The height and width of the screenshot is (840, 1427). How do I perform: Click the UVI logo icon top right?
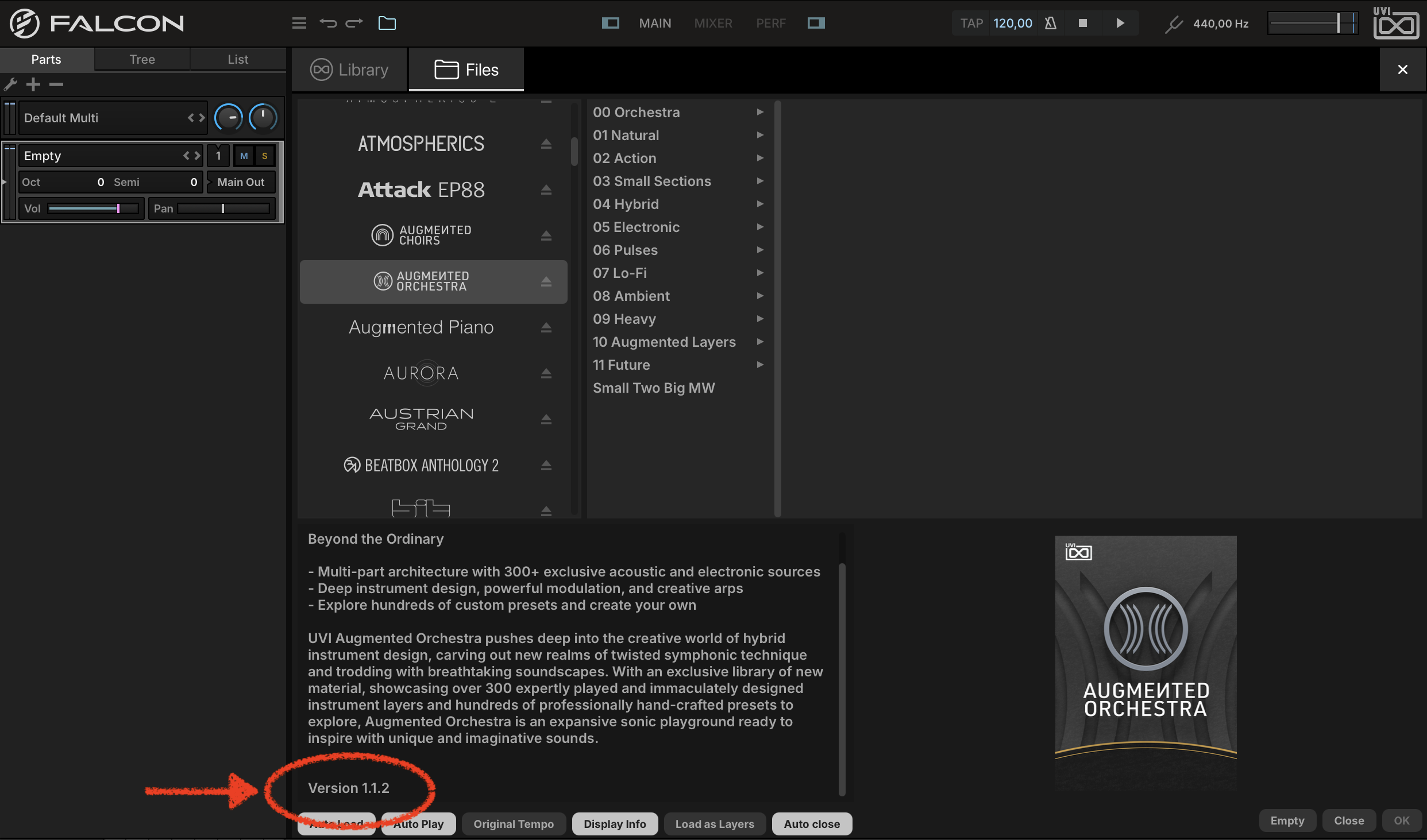click(1396, 23)
